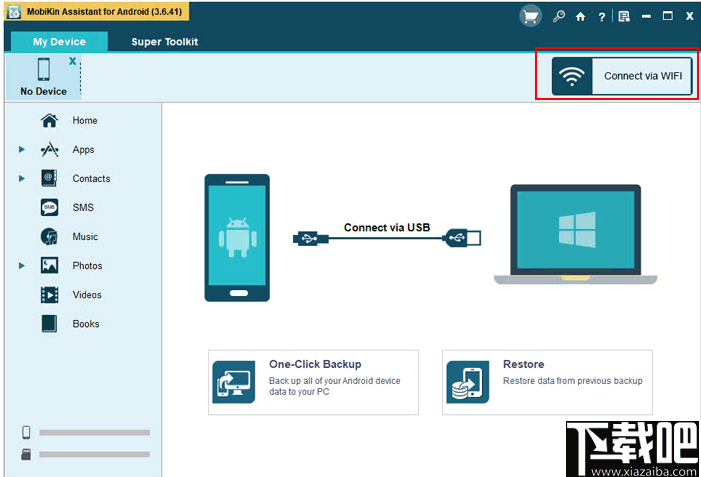Click the Contacts address book icon
This screenshot has width=701, height=477.
tap(49, 178)
